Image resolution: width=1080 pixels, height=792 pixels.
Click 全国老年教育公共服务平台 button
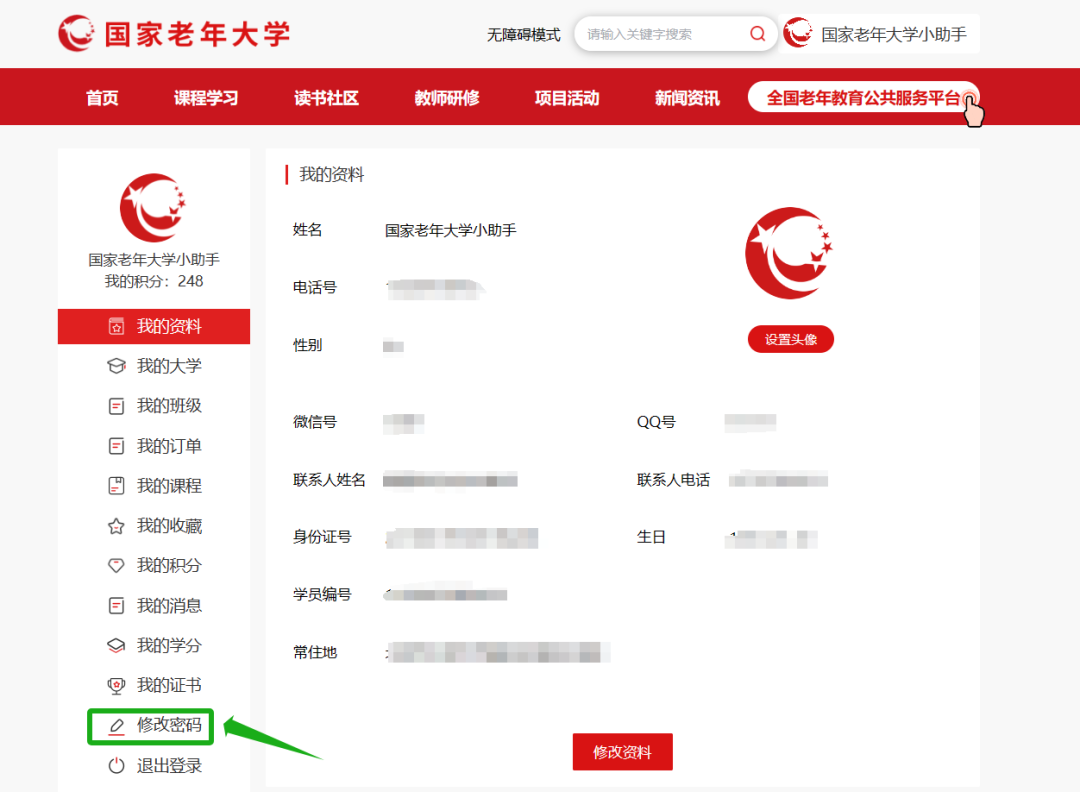[863, 98]
